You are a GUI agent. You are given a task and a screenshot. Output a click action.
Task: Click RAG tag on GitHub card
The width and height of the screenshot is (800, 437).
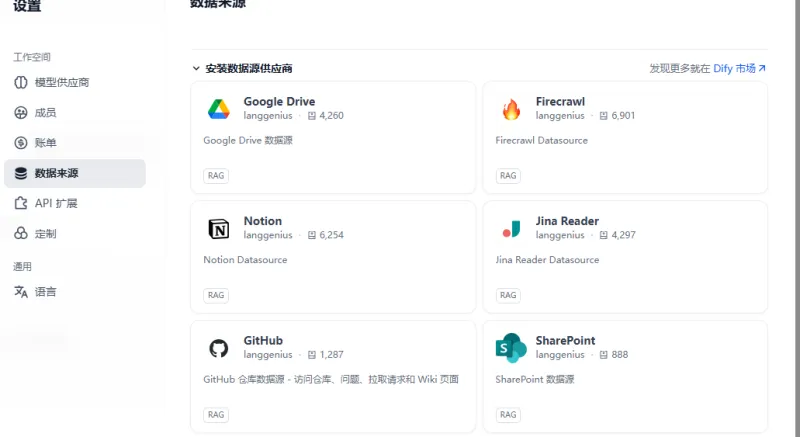coord(216,415)
